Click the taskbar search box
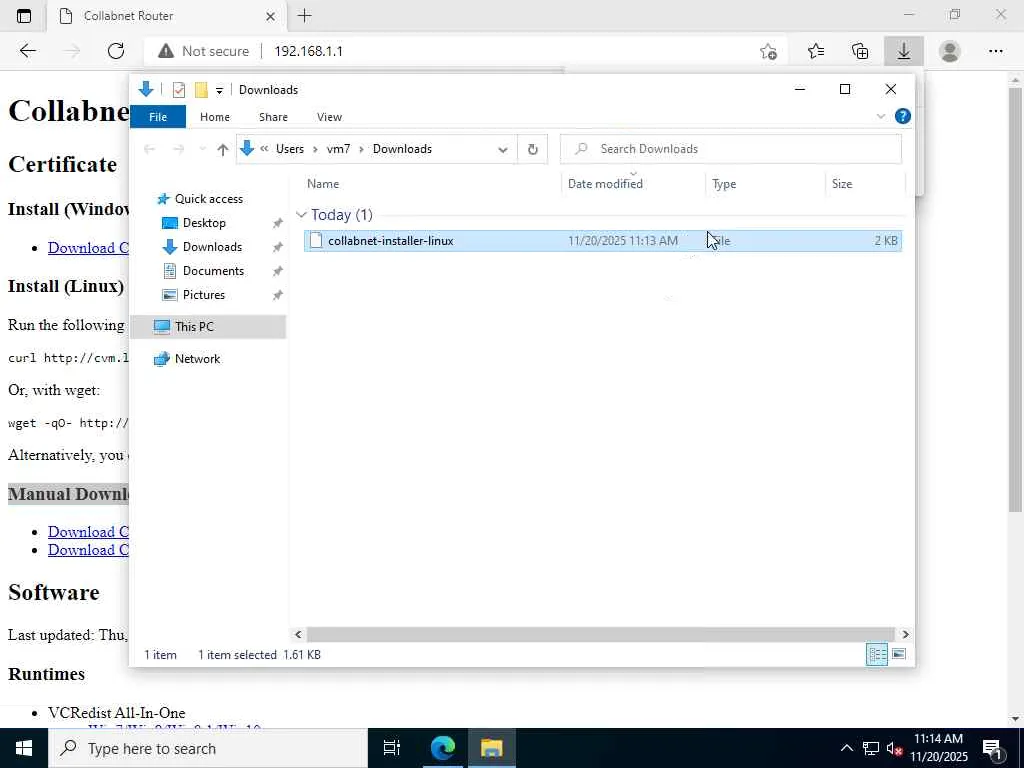Image resolution: width=1024 pixels, height=768 pixels. pos(208,748)
